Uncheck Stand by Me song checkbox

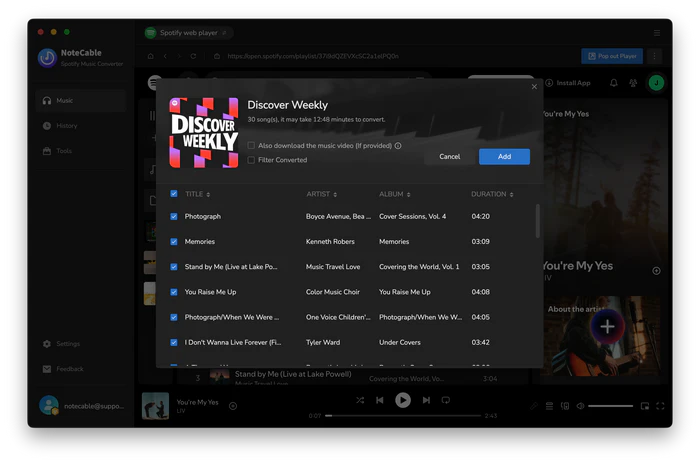click(174, 267)
